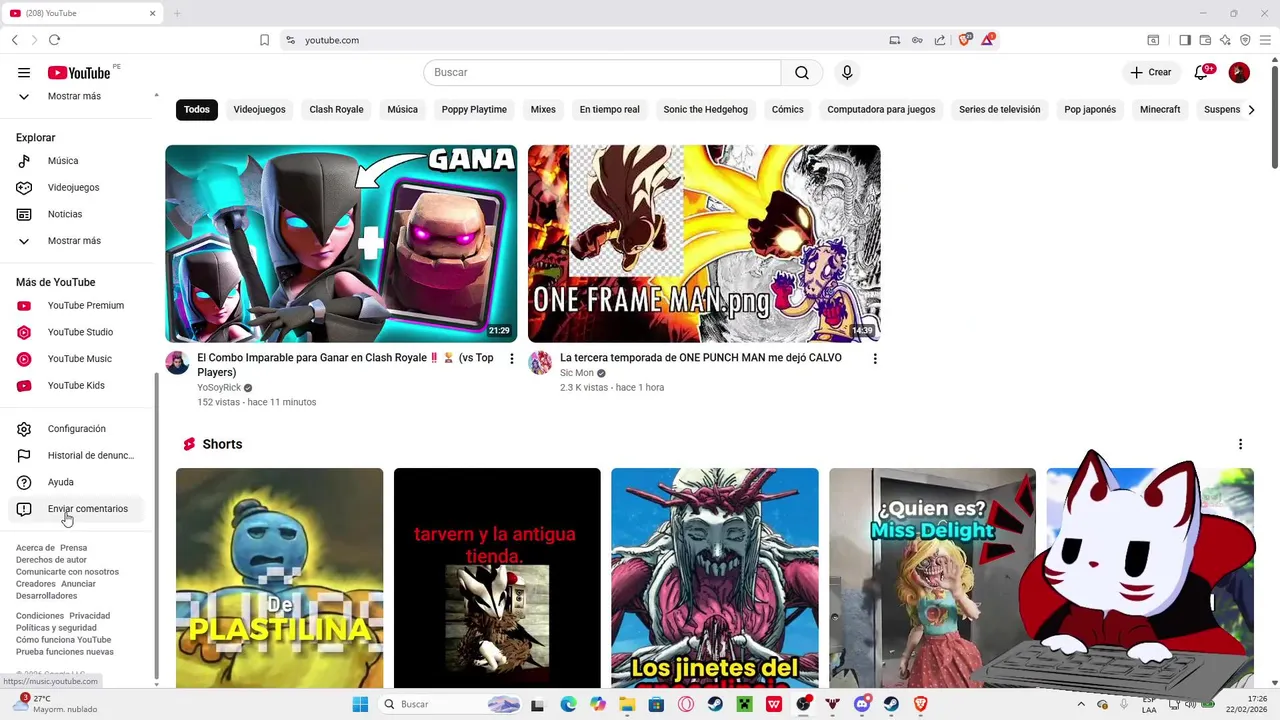Open the tarvern y la antigua tienda short
The height and width of the screenshot is (720, 1280).
point(497,578)
